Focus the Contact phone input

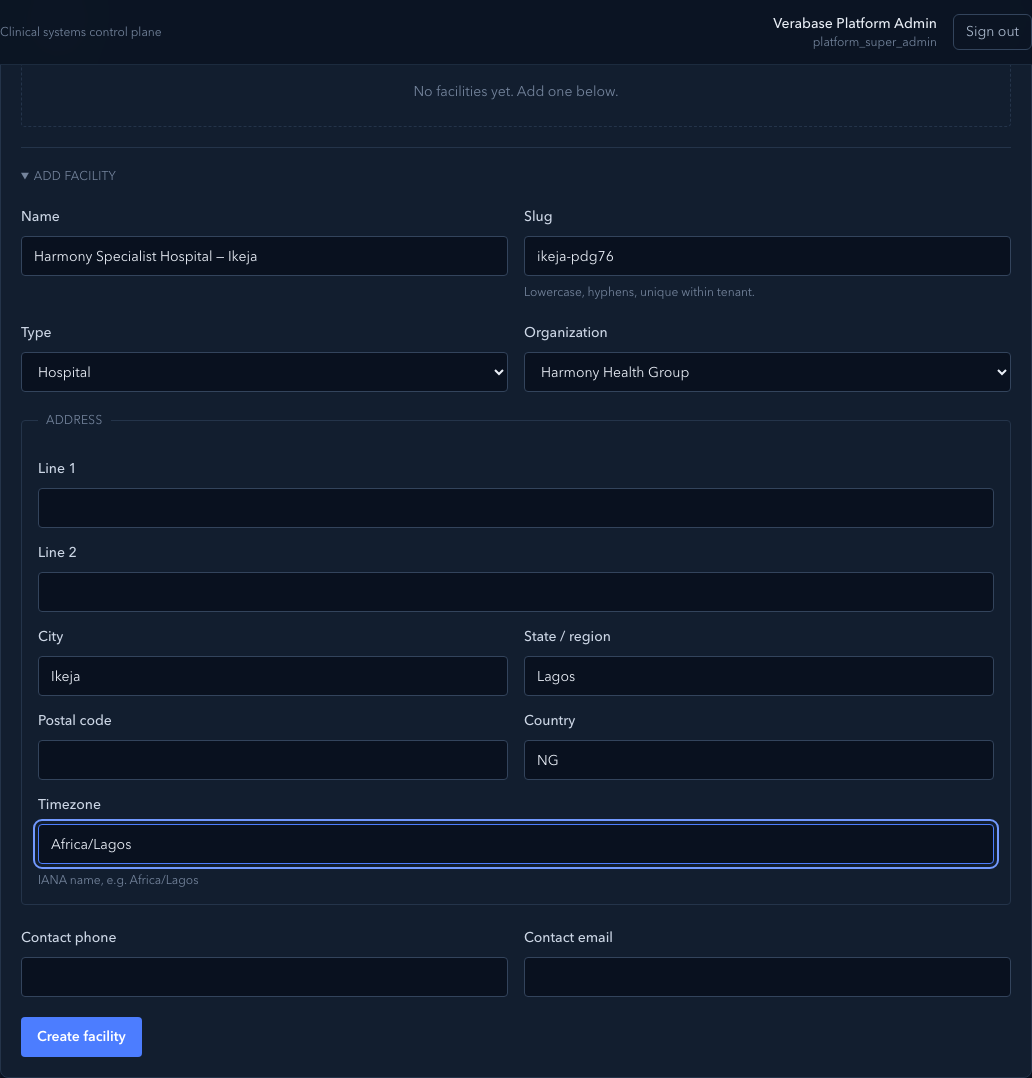click(x=264, y=977)
